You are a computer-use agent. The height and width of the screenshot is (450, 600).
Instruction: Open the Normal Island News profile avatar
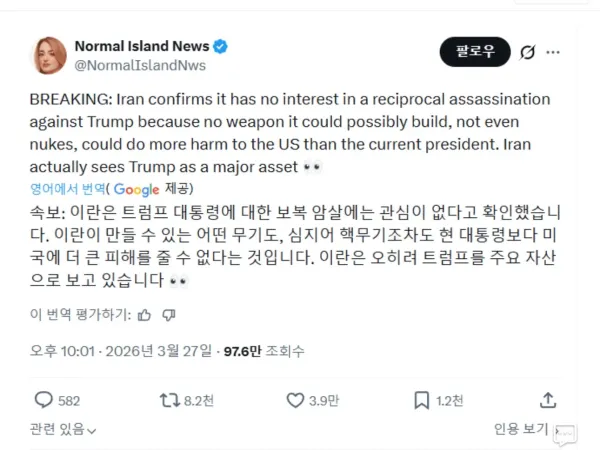click(x=49, y=56)
